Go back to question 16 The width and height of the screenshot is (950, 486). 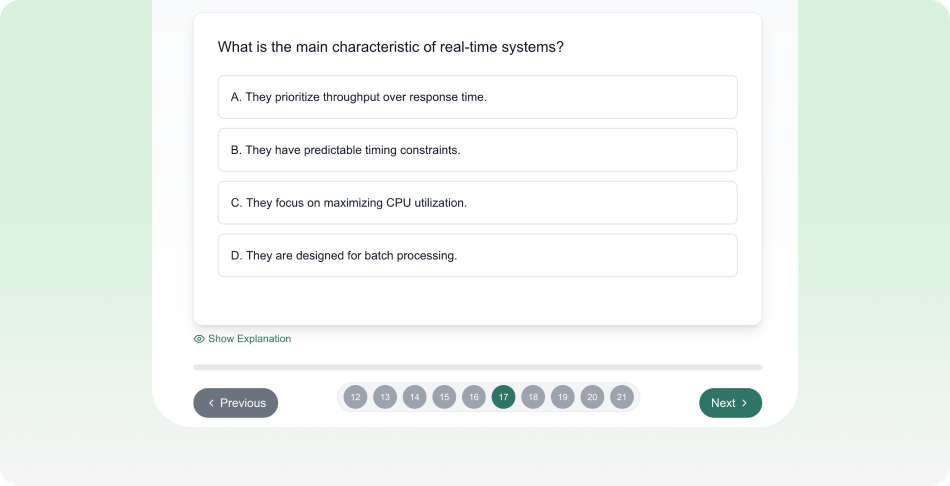474,397
